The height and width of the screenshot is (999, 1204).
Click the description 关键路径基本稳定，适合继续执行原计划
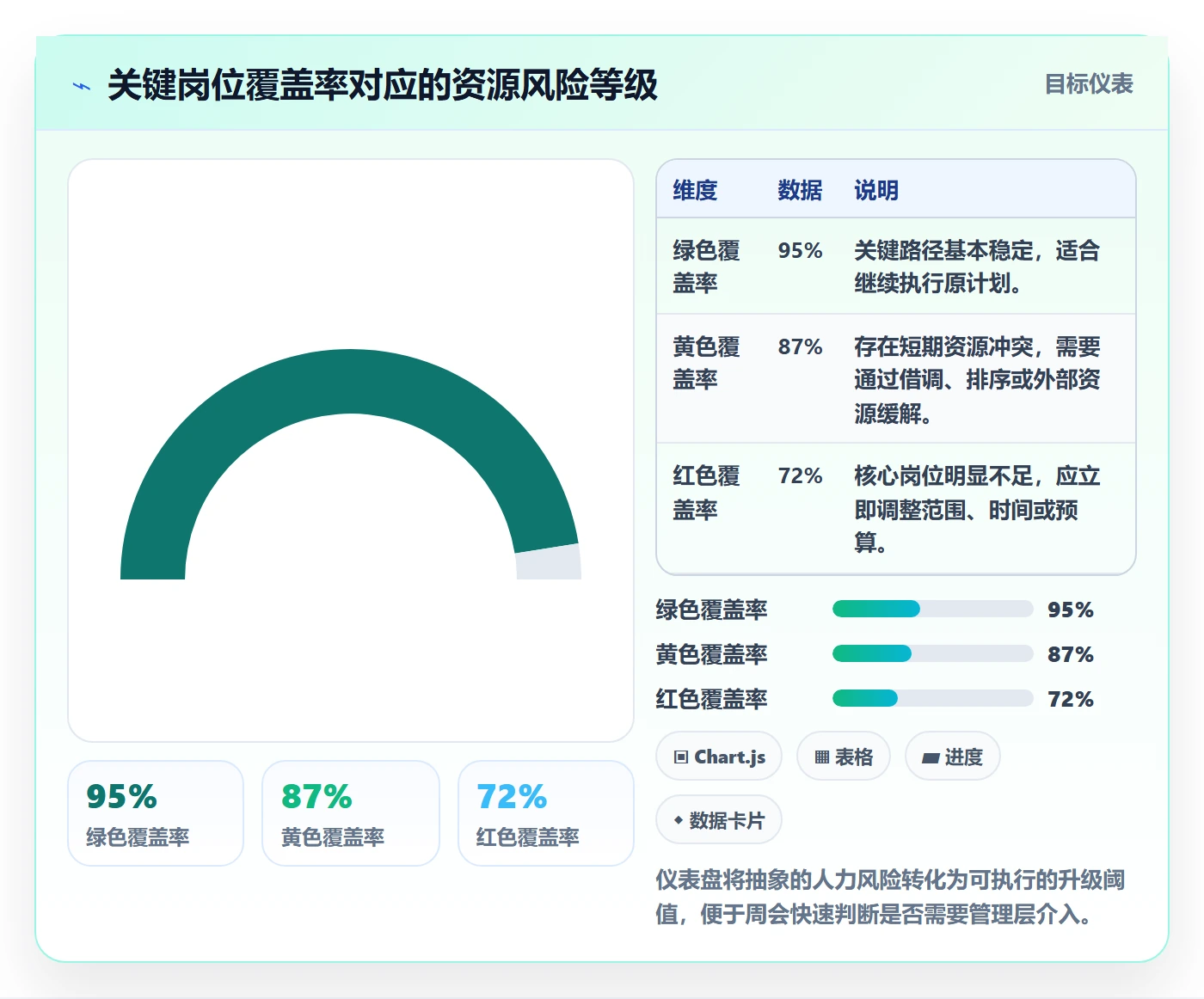click(x=977, y=267)
